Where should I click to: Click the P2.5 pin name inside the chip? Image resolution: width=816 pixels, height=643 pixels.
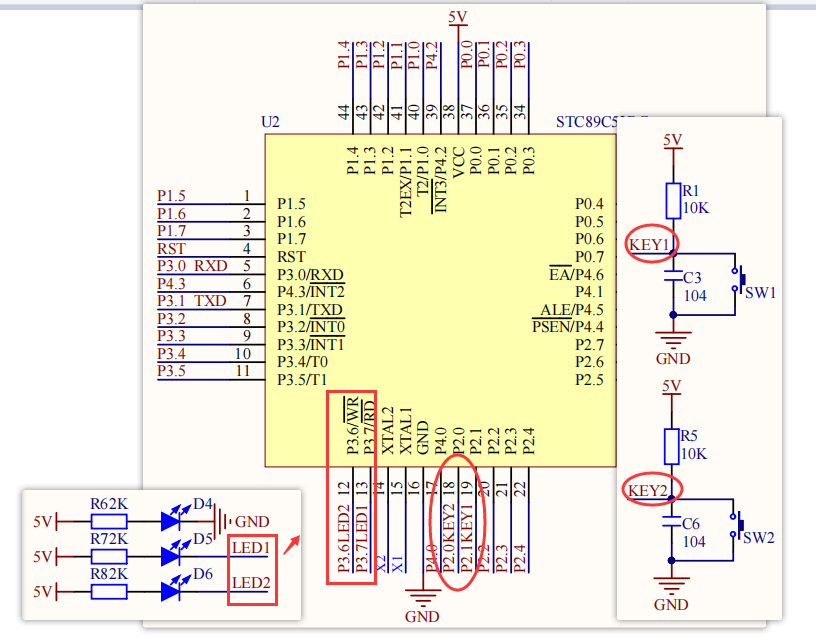[590, 380]
